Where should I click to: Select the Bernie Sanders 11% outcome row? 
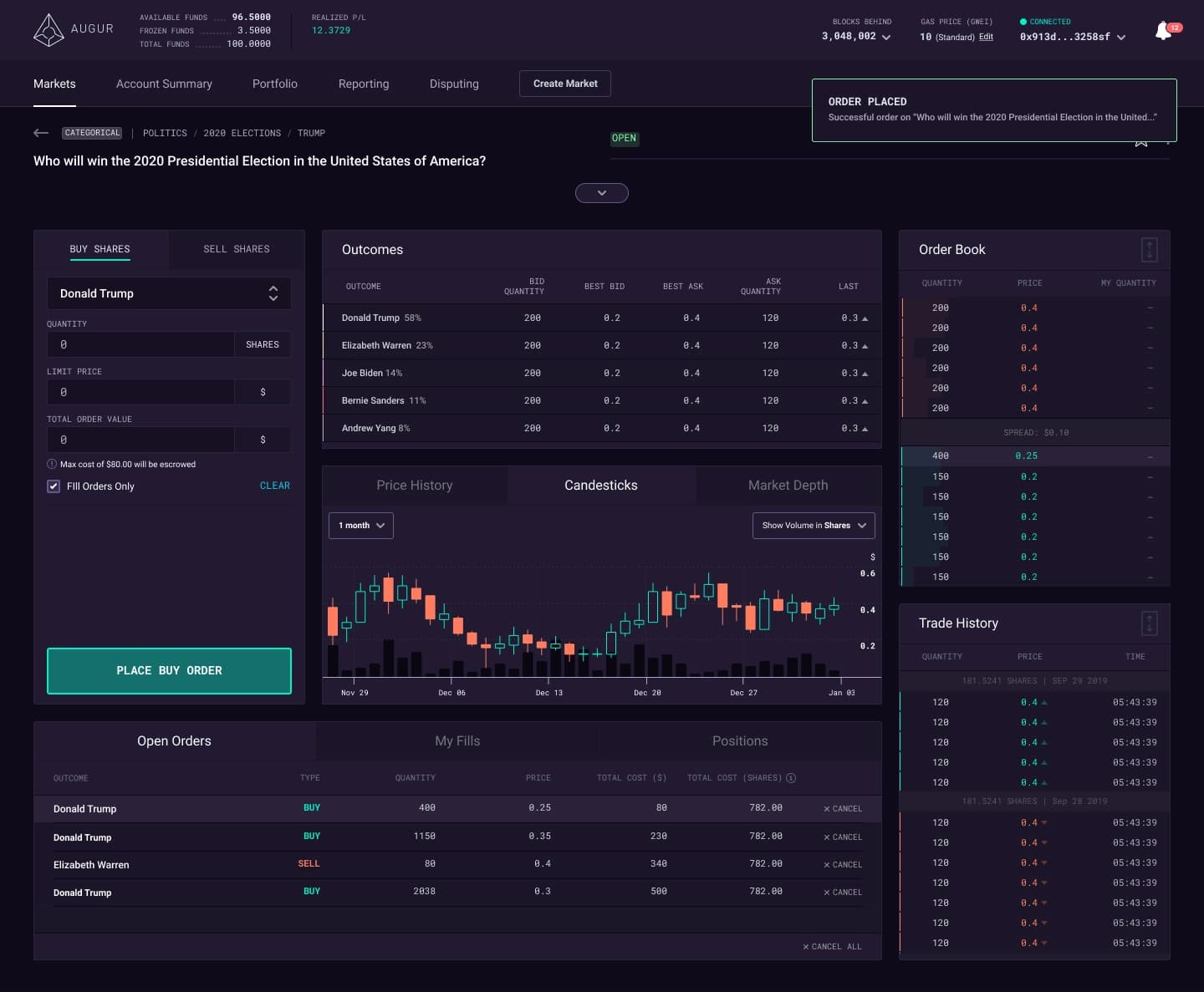[x=602, y=400]
